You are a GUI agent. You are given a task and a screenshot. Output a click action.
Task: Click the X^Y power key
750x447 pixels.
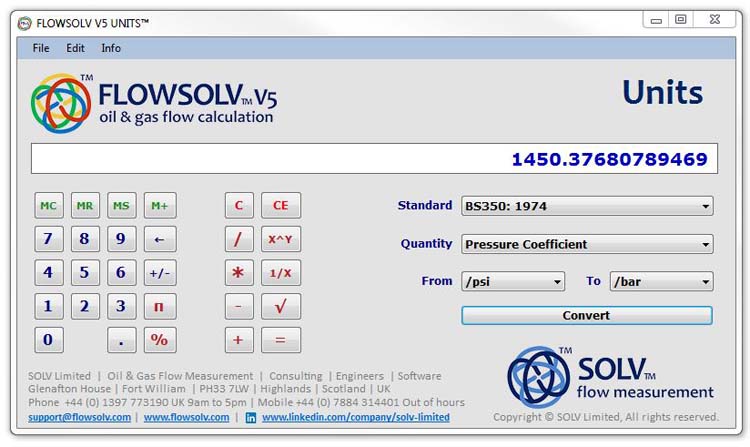(x=281, y=239)
